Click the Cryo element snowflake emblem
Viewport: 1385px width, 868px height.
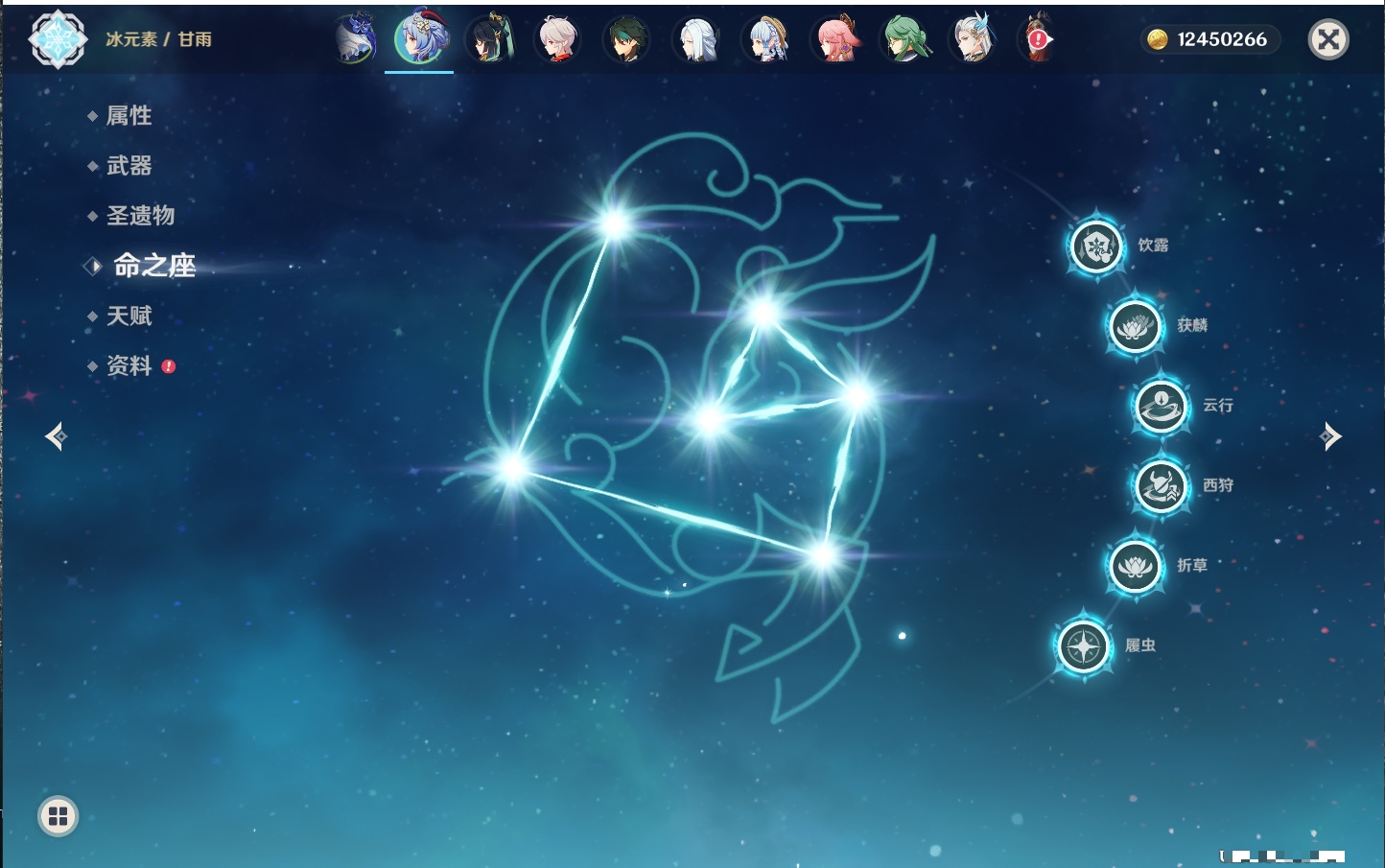click(x=58, y=39)
